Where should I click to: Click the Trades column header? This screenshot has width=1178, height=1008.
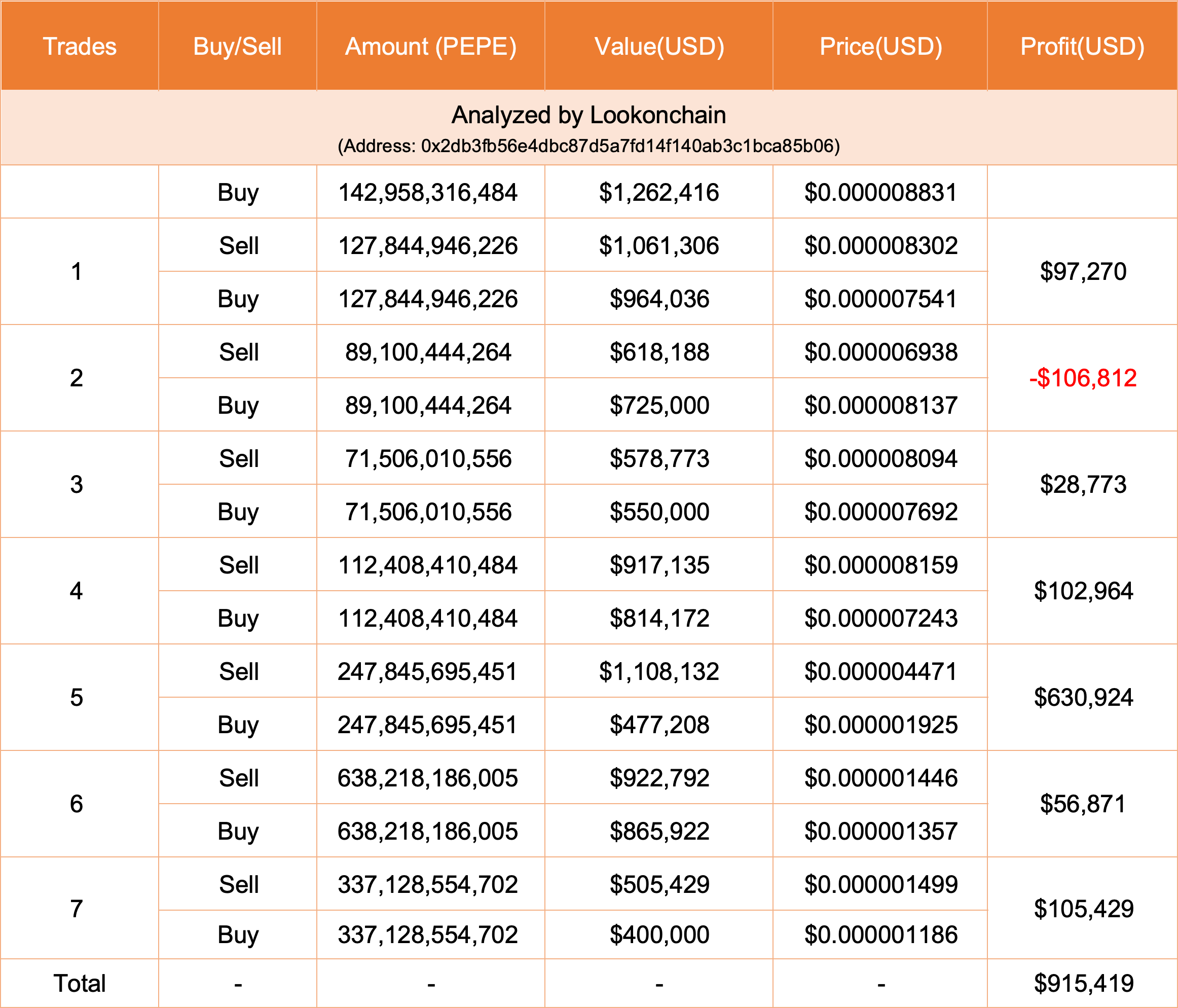tap(80, 47)
